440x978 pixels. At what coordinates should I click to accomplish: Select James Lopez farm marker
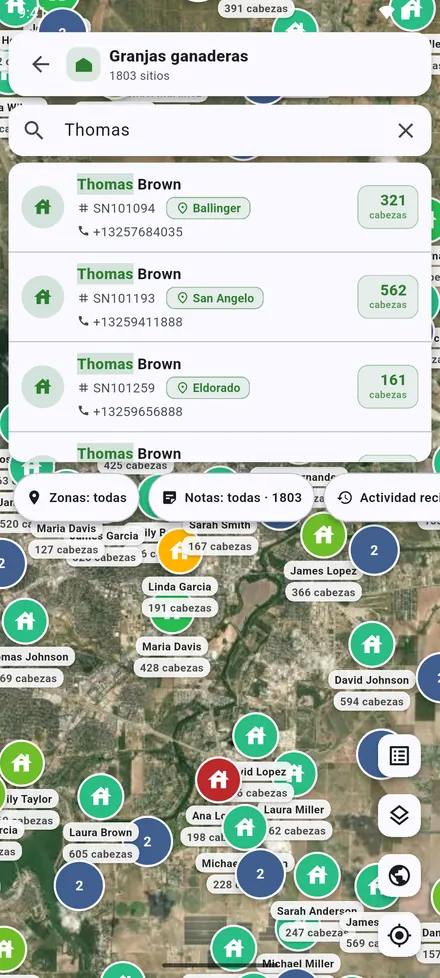(323, 535)
